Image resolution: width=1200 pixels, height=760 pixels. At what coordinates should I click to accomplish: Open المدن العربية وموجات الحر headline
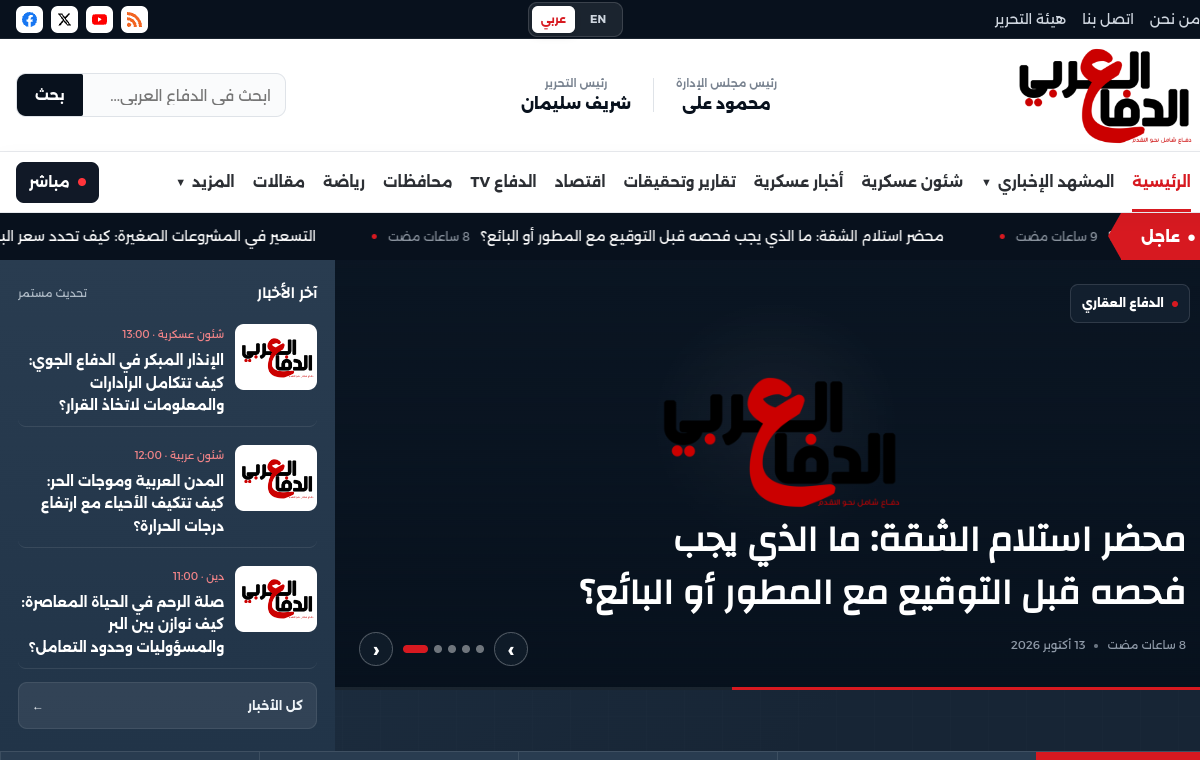[x=132, y=503]
